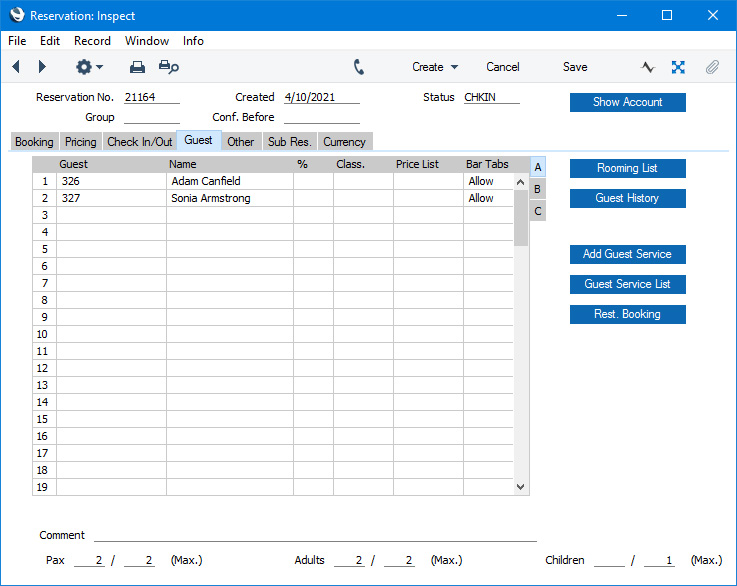Select the Guest tab
Viewport: 737px width, 586px height.
coord(198,140)
